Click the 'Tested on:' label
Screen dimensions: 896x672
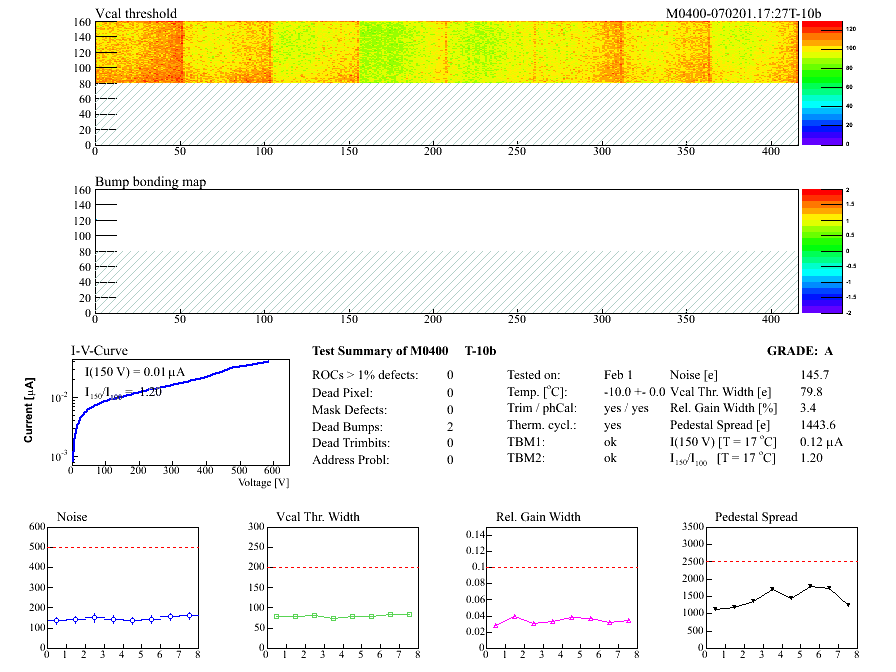534,375
